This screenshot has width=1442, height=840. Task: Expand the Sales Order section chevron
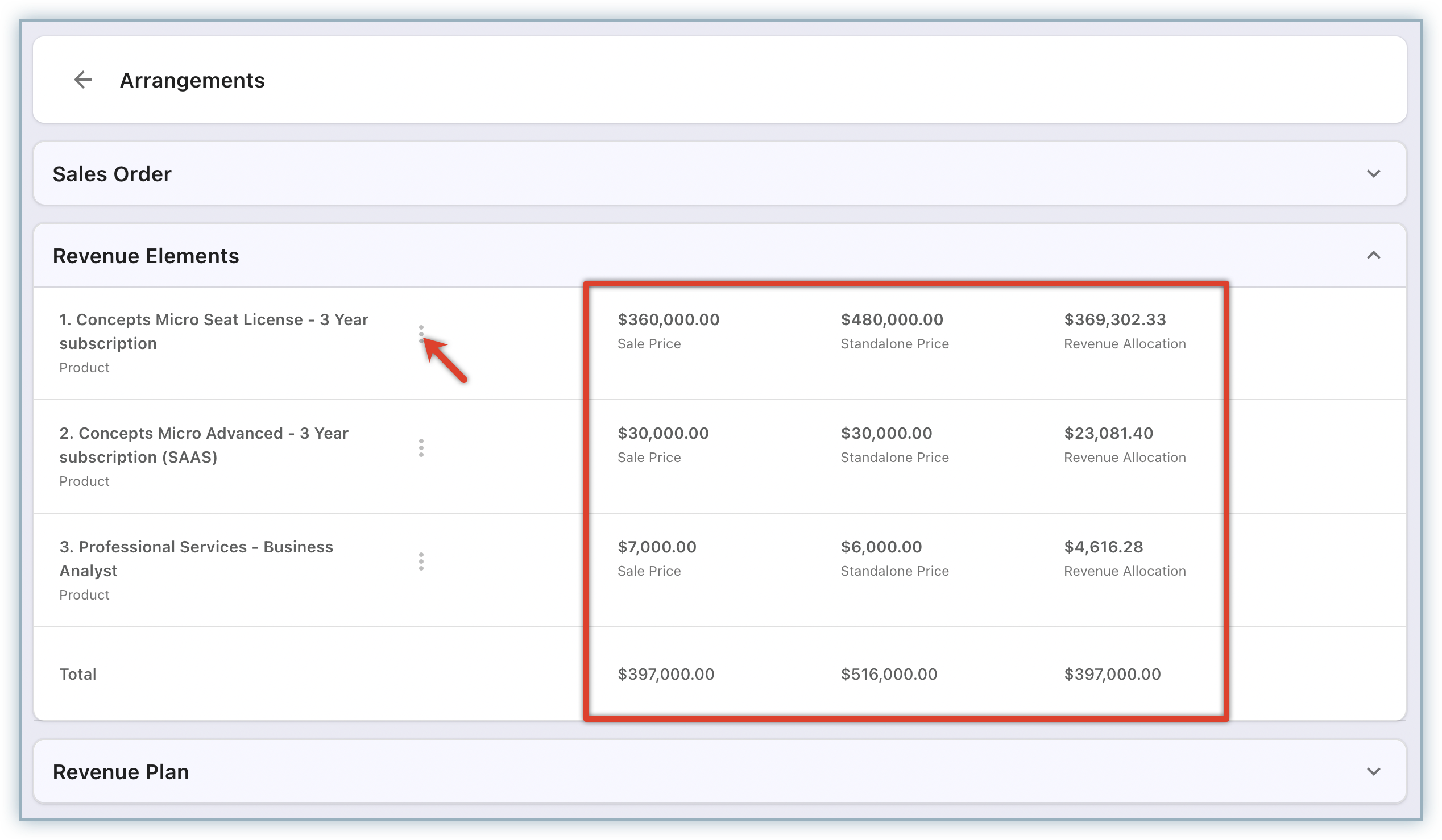pos(1373,174)
